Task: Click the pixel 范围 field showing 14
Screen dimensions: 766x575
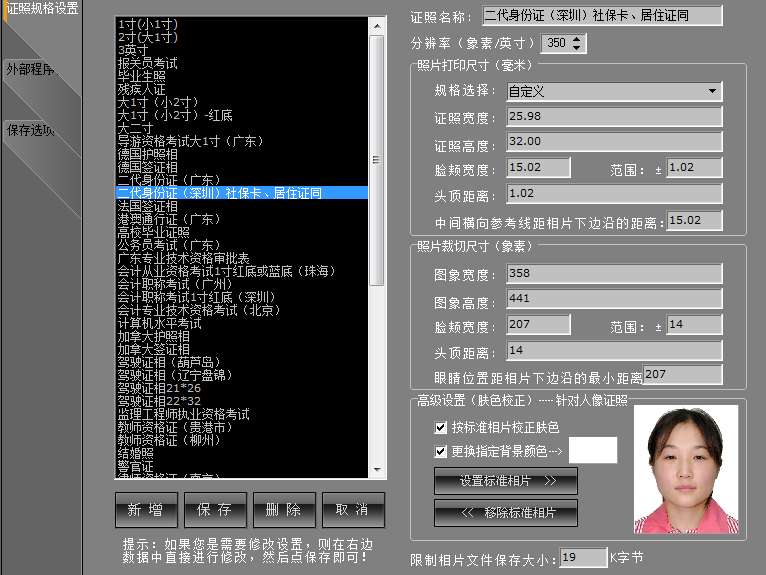Action: [694, 324]
